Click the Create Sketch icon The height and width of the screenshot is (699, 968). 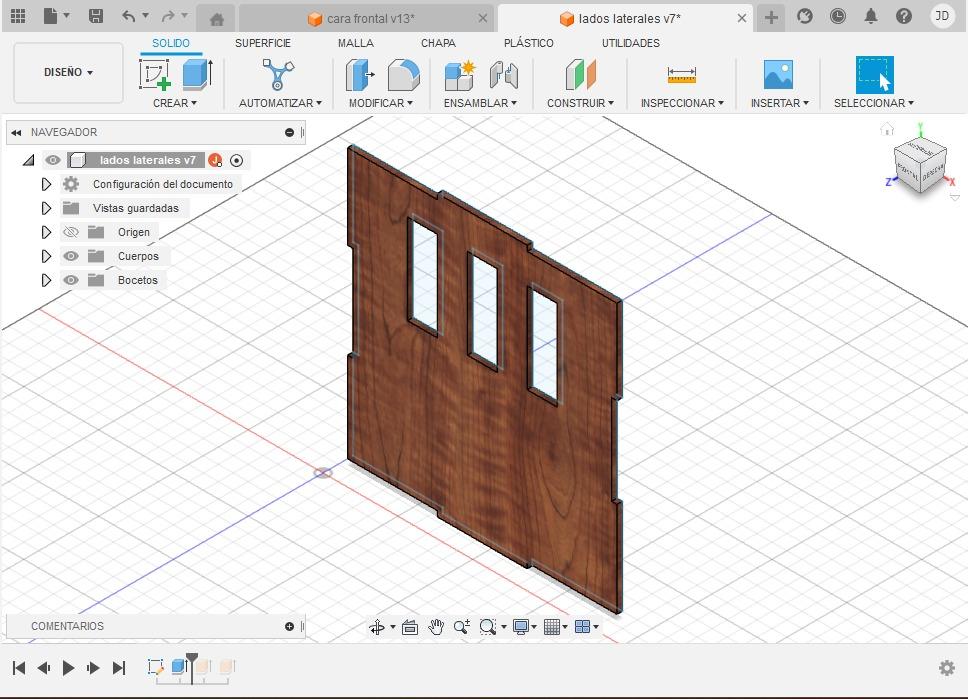(x=154, y=75)
